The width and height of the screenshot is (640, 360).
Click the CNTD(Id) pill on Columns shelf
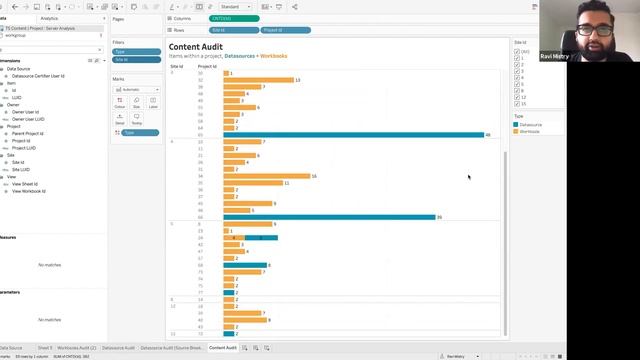coord(234,18)
